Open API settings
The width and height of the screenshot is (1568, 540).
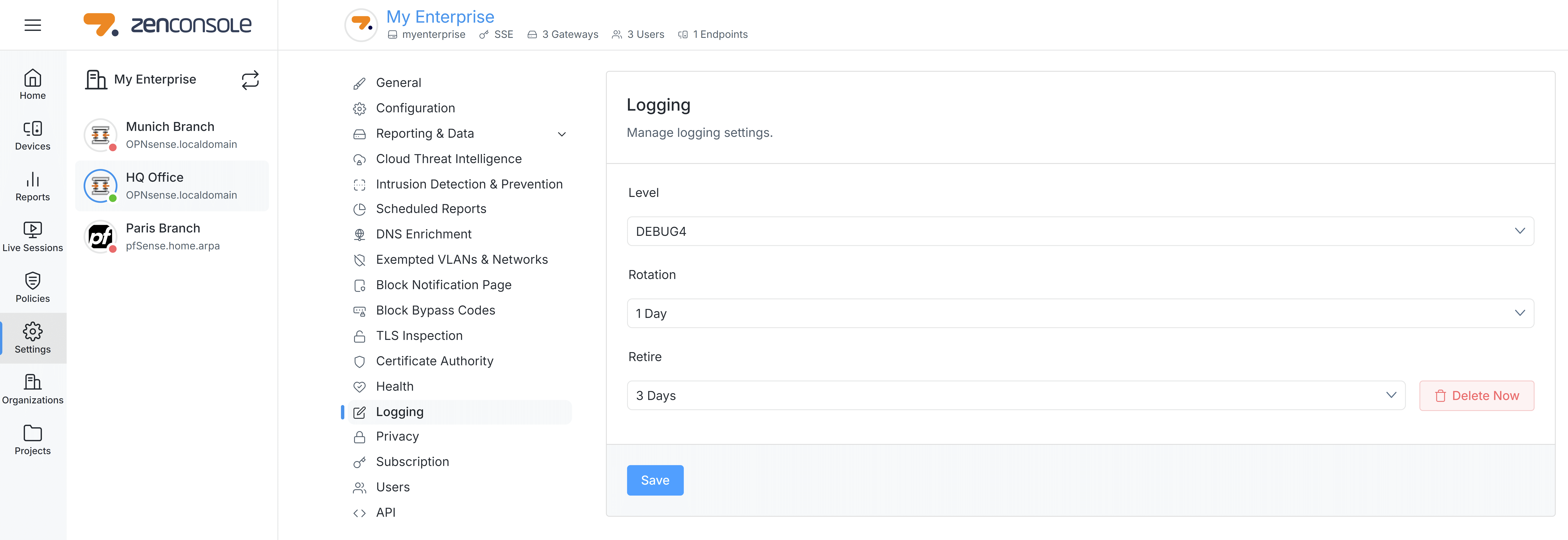pyautogui.click(x=385, y=513)
